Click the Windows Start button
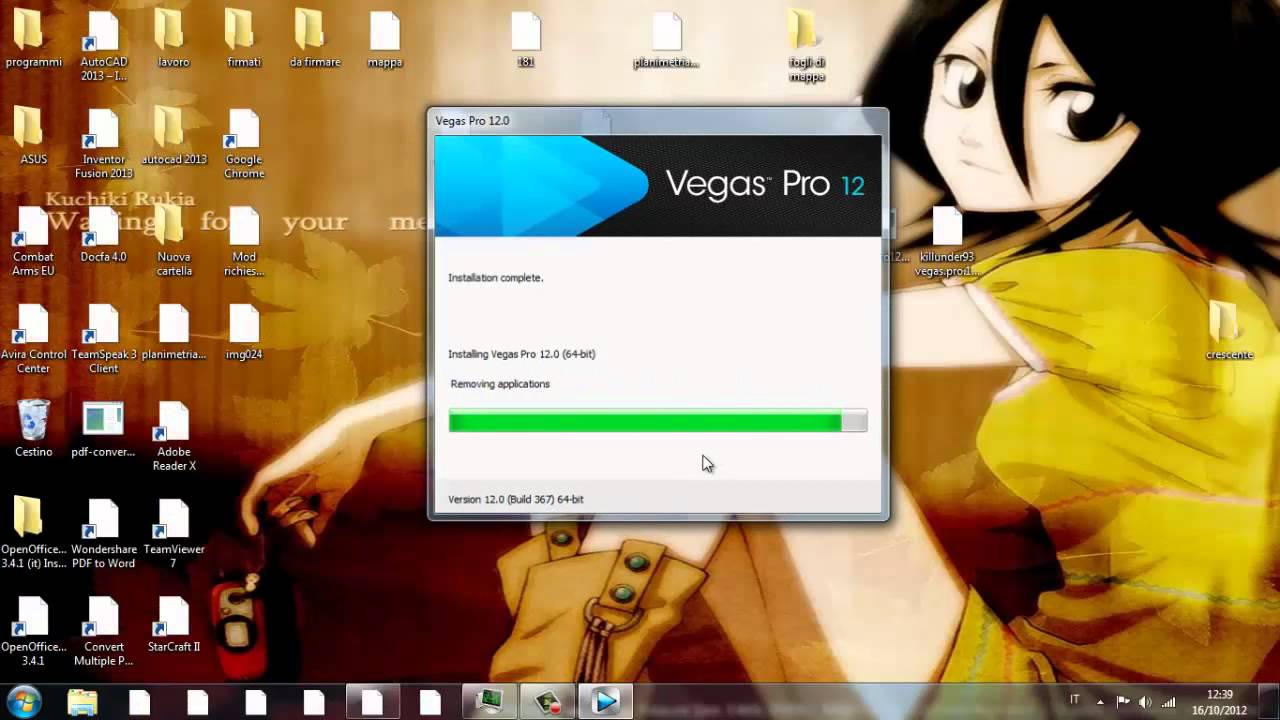1280x720 pixels. click(x=23, y=701)
